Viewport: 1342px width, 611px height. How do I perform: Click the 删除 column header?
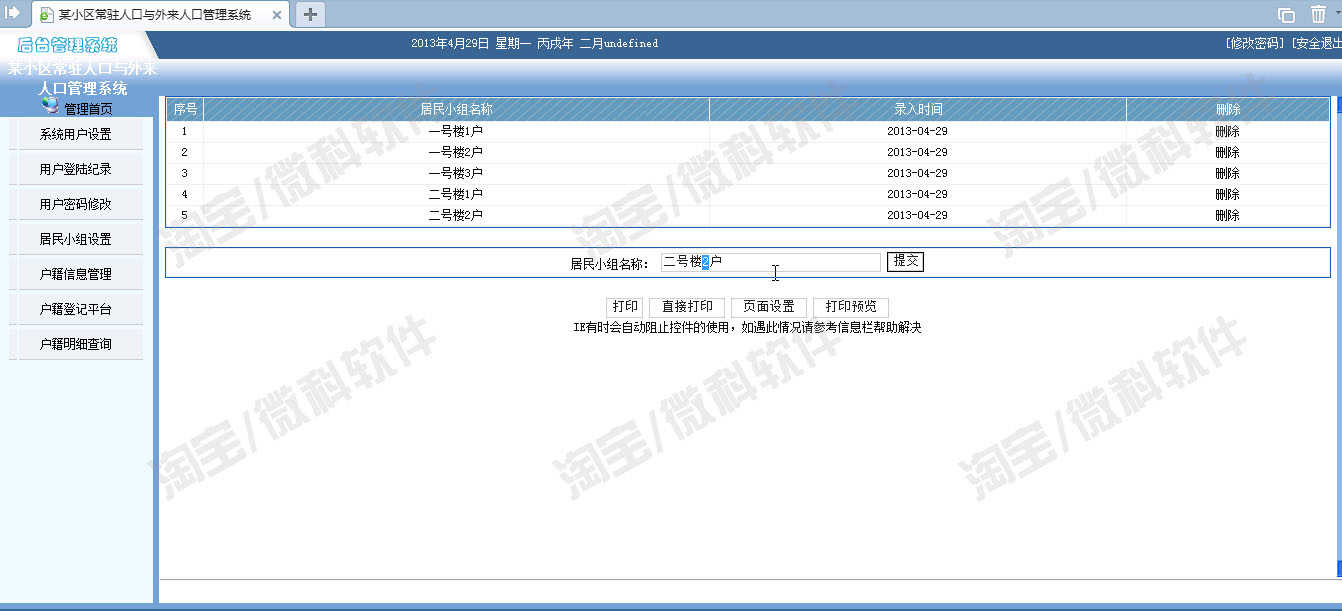point(1228,109)
